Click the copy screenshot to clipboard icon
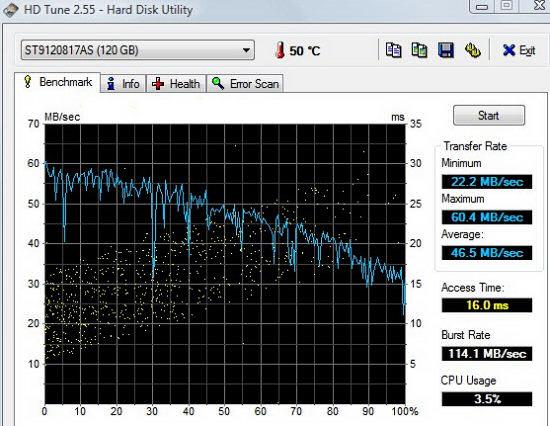 point(419,50)
